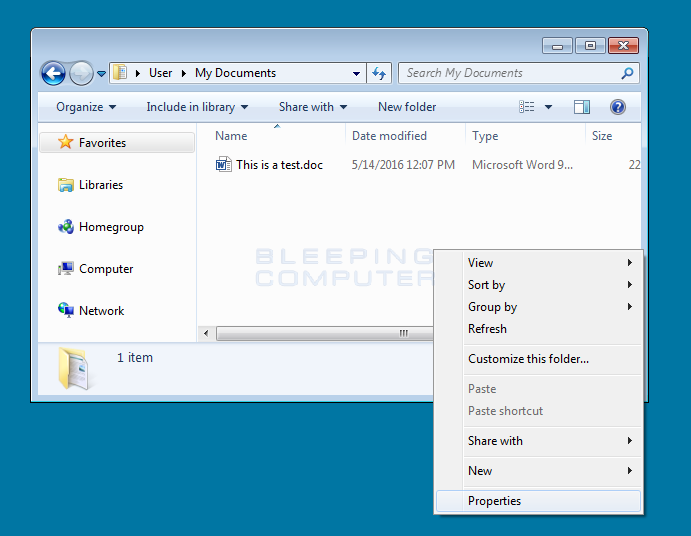This screenshot has height=536, width=691.
Task: Choose Properties from the context menu
Action: (539, 501)
